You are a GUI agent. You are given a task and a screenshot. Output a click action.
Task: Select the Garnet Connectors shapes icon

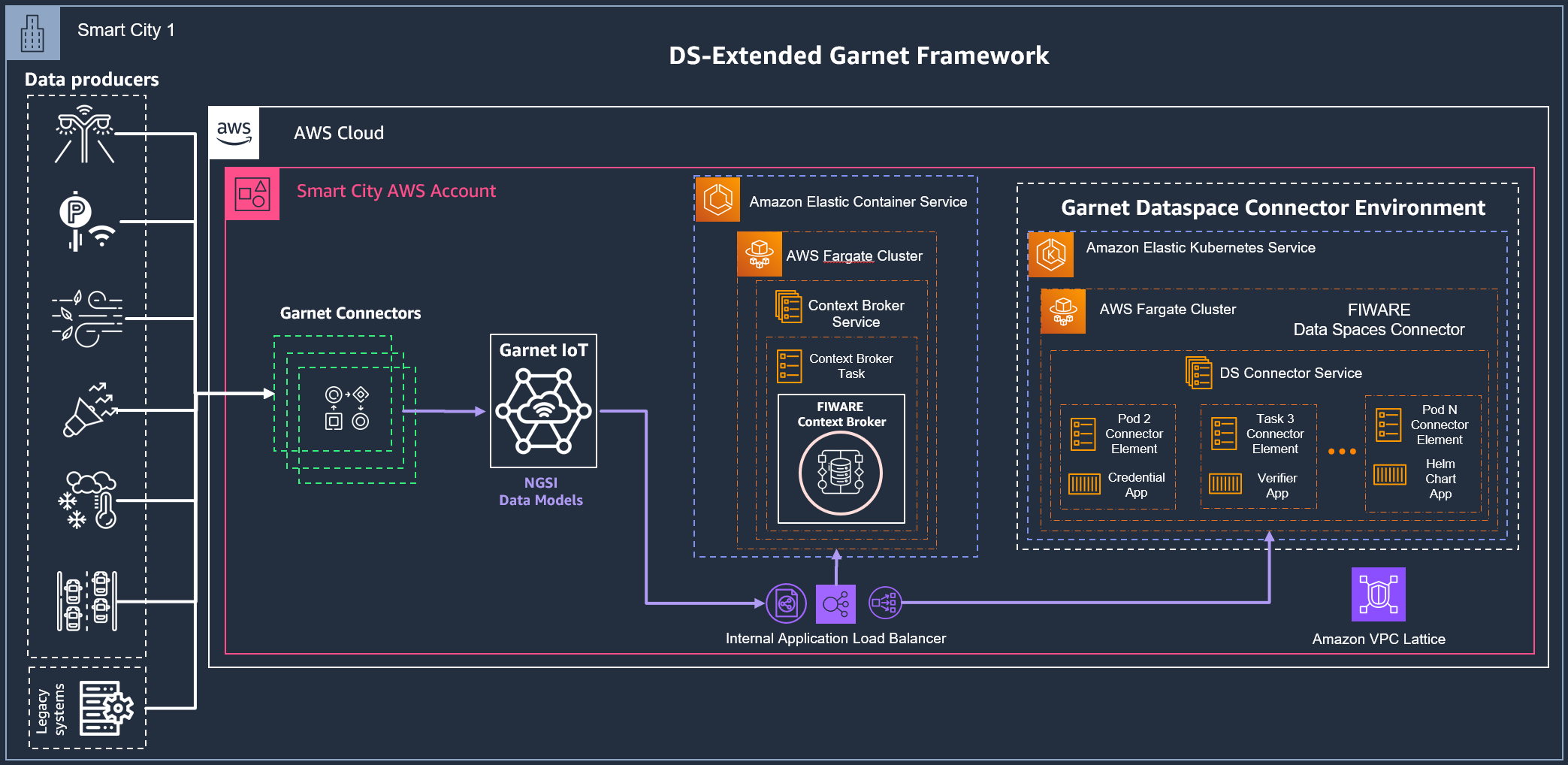point(346,408)
